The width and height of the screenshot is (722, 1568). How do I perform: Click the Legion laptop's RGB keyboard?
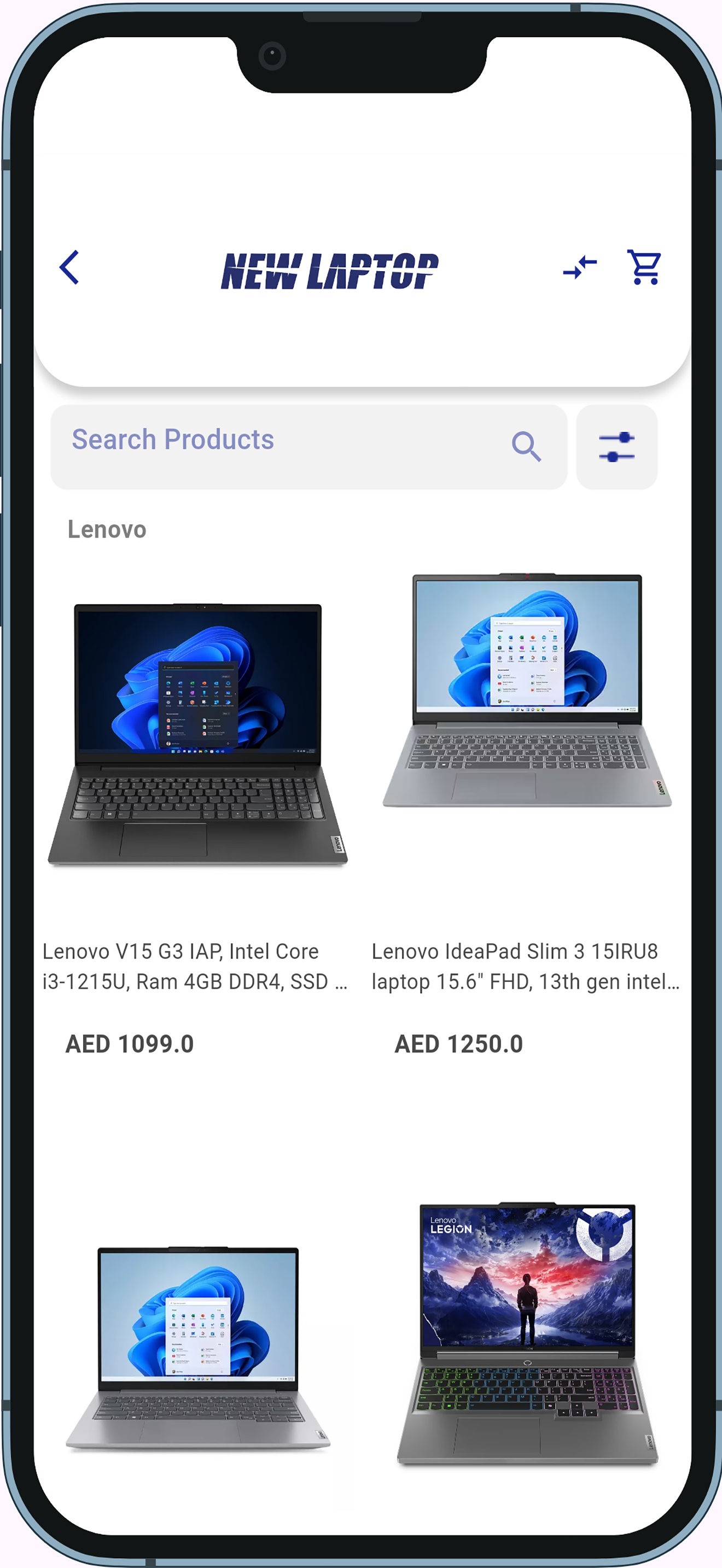[527, 1390]
